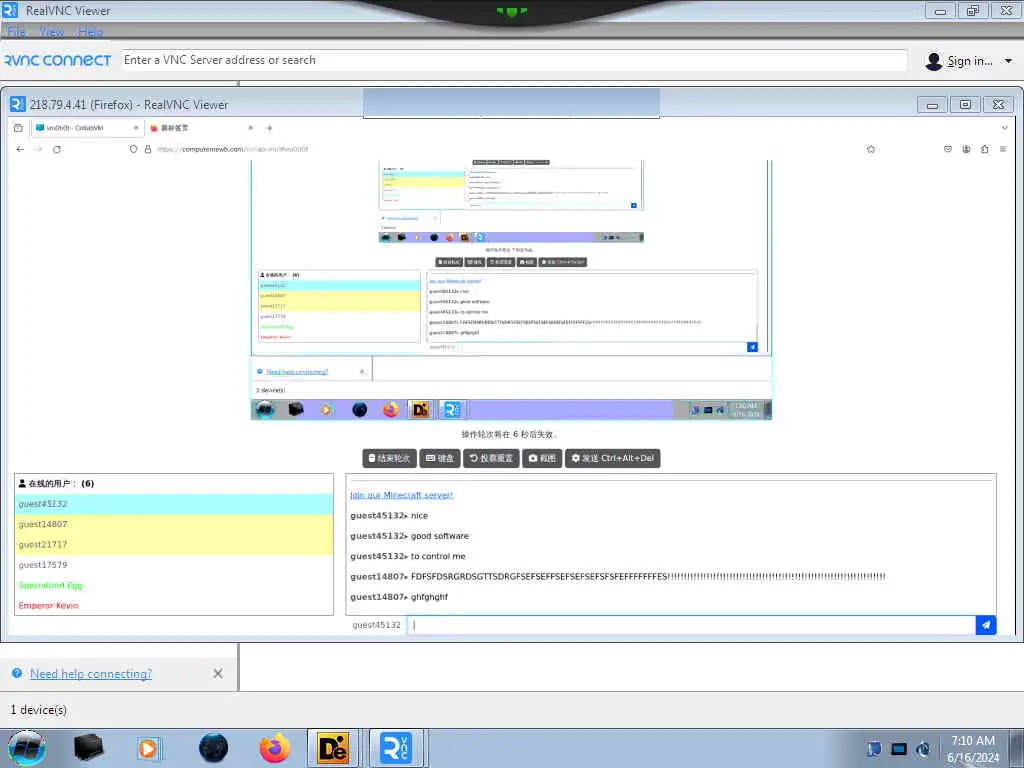Dismiss the outer 'Need help connecting?' banner

[218, 673]
